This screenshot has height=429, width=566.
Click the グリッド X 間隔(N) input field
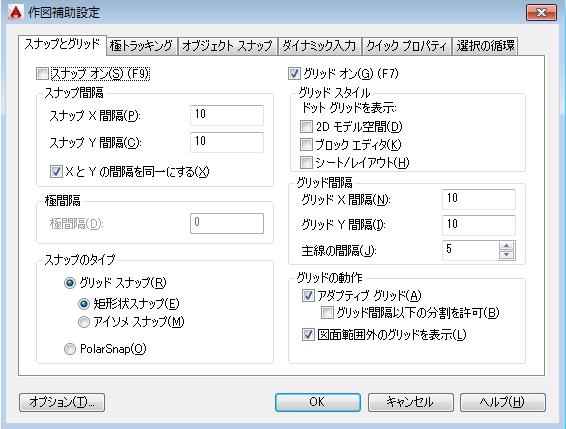tap(479, 199)
